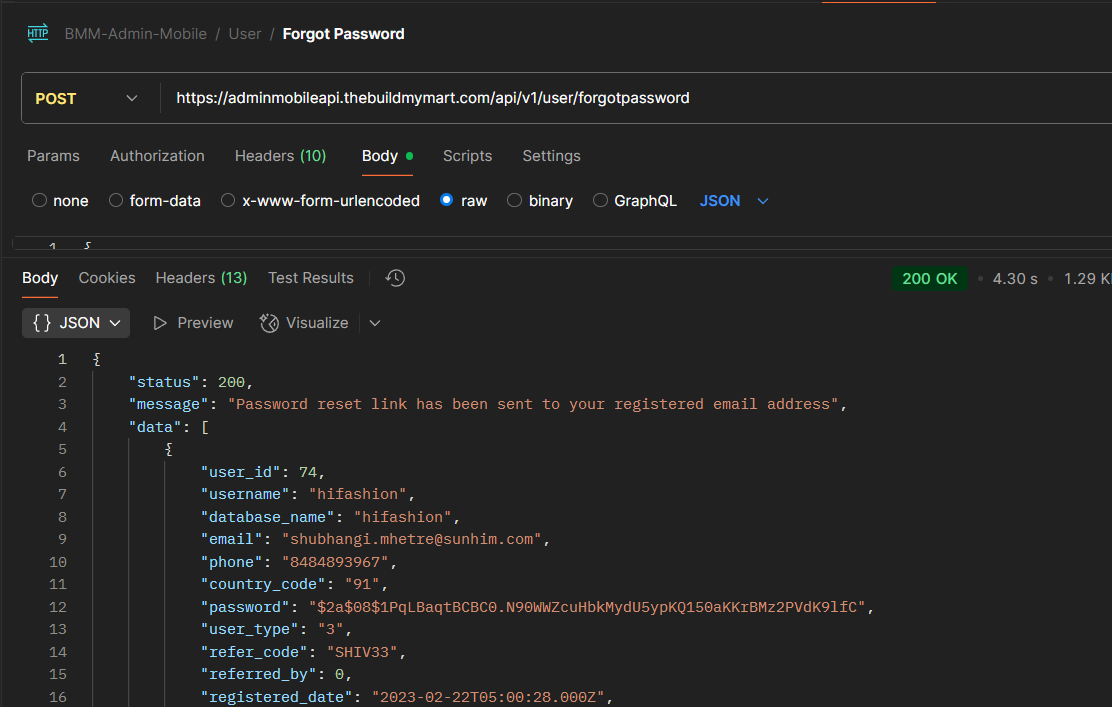Open the Scripts tab

467,156
